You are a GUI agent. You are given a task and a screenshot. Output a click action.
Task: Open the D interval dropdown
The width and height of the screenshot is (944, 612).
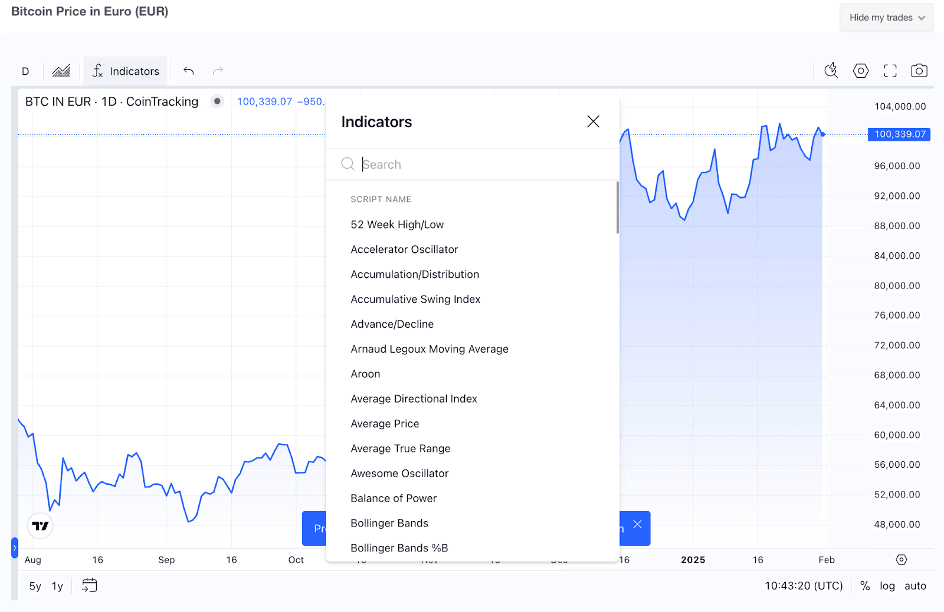tap(25, 70)
